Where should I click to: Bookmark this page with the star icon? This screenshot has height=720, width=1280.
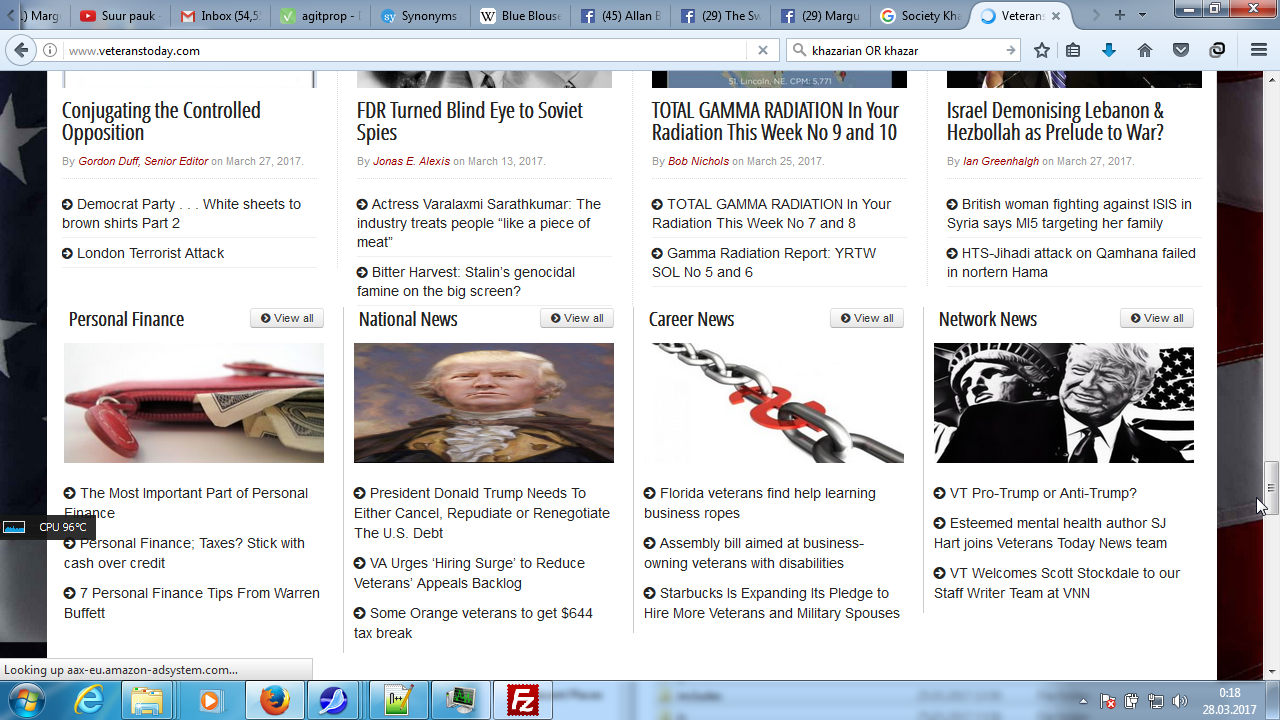pyautogui.click(x=1042, y=50)
